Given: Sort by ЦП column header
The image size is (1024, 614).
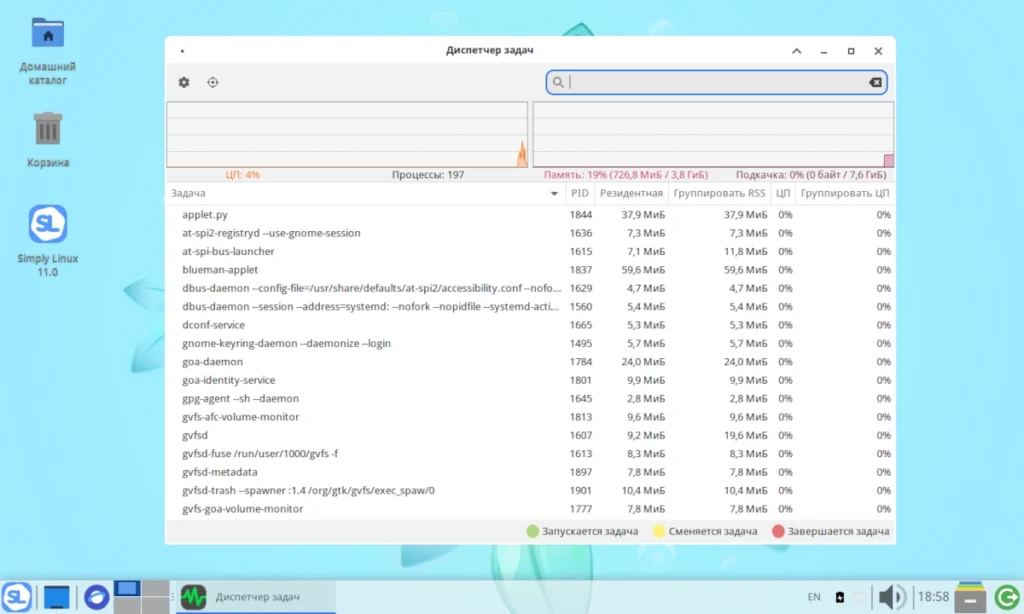Looking at the screenshot, I should pyautogui.click(x=783, y=193).
